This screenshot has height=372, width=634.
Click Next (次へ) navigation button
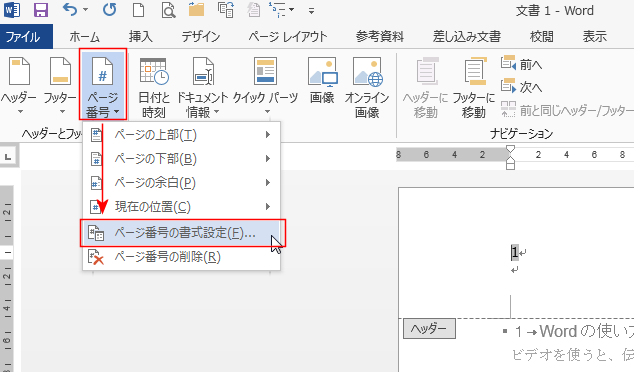521,87
